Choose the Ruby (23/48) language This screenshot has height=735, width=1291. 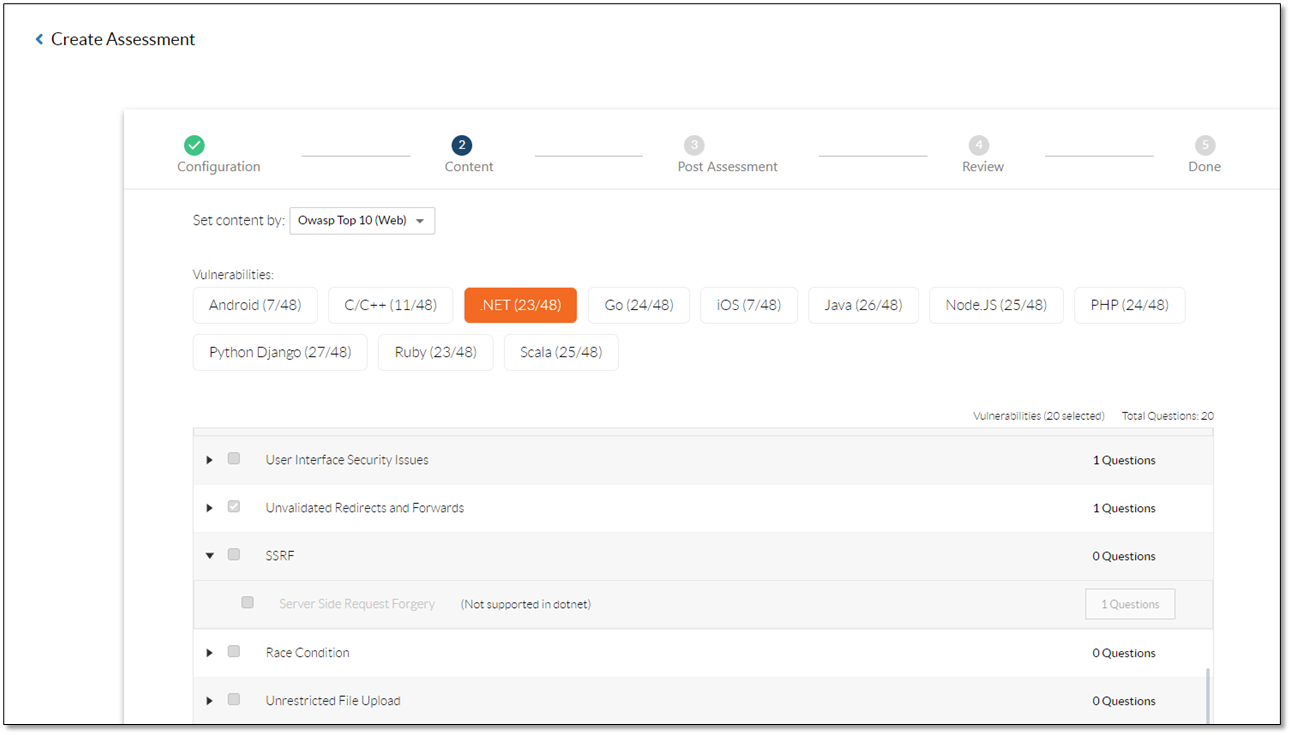pyautogui.click(x=435, y=352)
